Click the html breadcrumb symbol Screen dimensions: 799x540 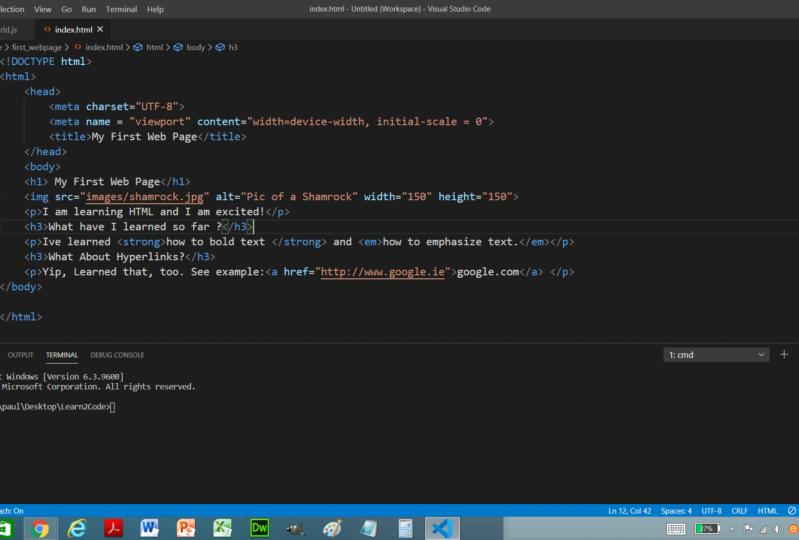click(x=154, y=47)
